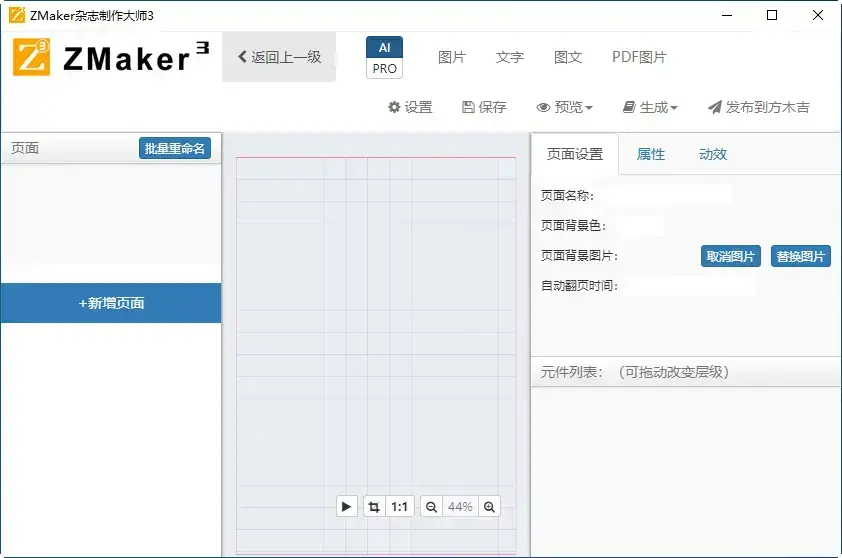This screenshot has height=558, width=842.
Task: Reset zoom with the 1:1 button
Action: (400, 506)
